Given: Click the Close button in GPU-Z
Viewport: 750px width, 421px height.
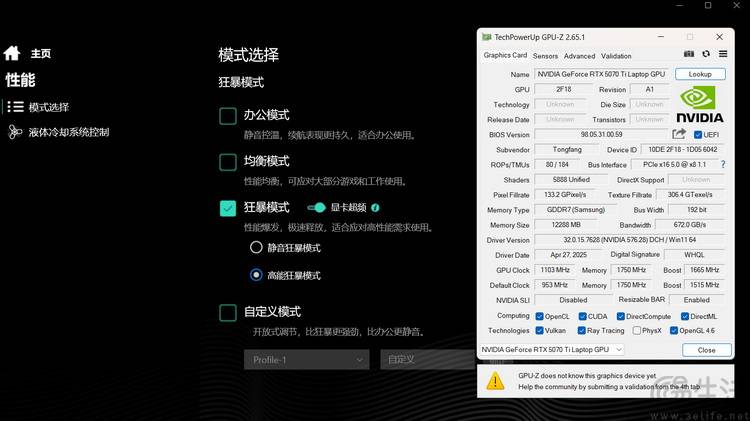Looking at the screenshot, I should coord(706,350).
